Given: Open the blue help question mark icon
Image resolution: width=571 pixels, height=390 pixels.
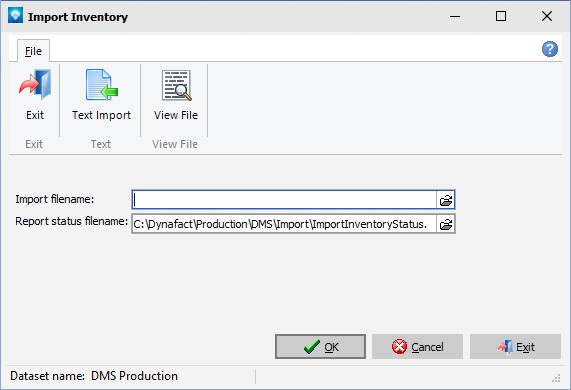Looking at the screenshot, I should (x=550, y=49).
